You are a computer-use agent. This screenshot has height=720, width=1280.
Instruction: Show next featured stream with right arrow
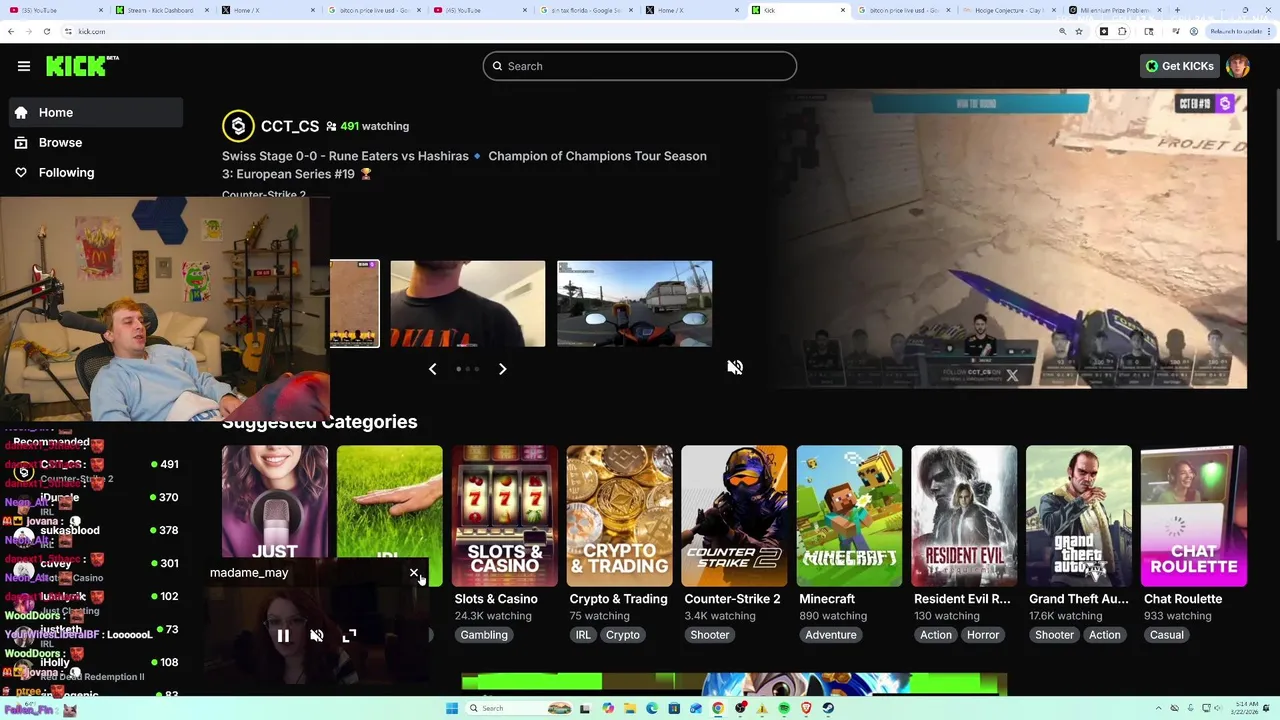point(502,369)
